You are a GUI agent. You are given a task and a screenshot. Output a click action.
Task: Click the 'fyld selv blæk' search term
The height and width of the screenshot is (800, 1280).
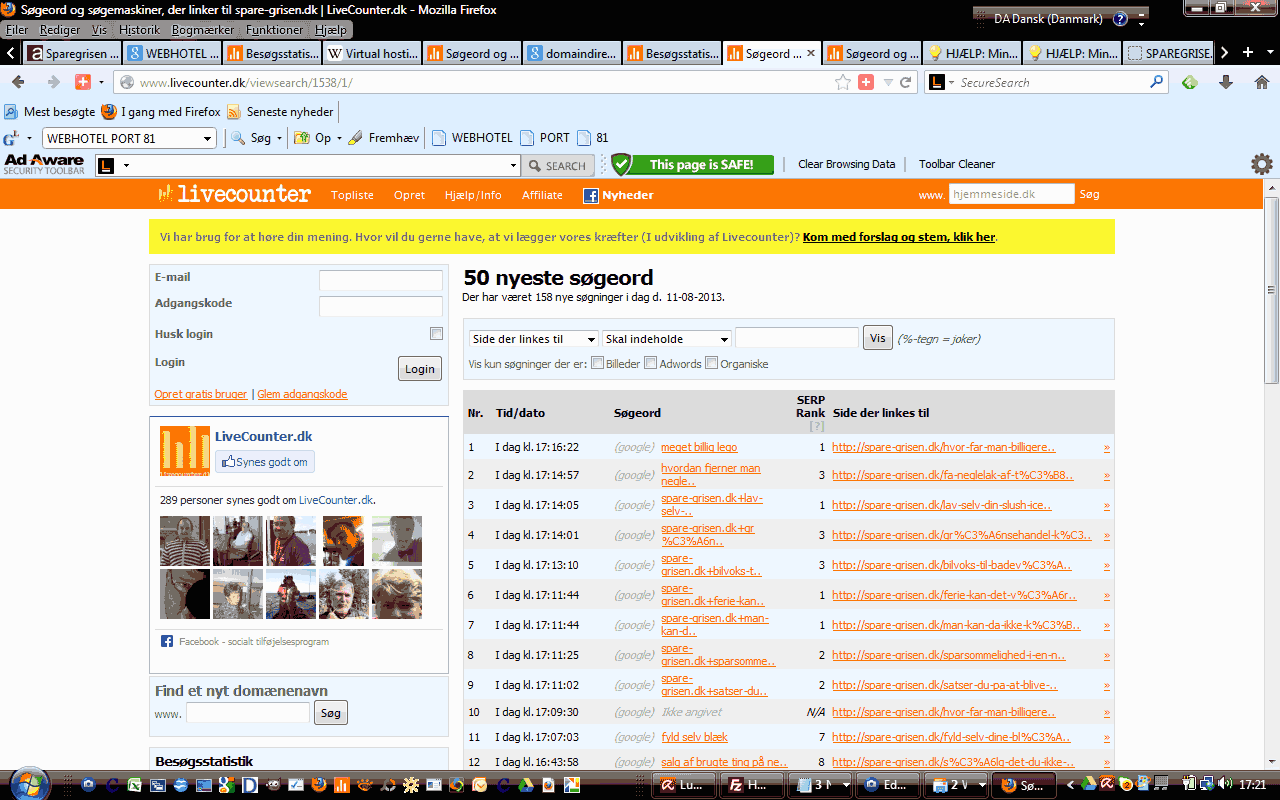(x=694, y=737)
